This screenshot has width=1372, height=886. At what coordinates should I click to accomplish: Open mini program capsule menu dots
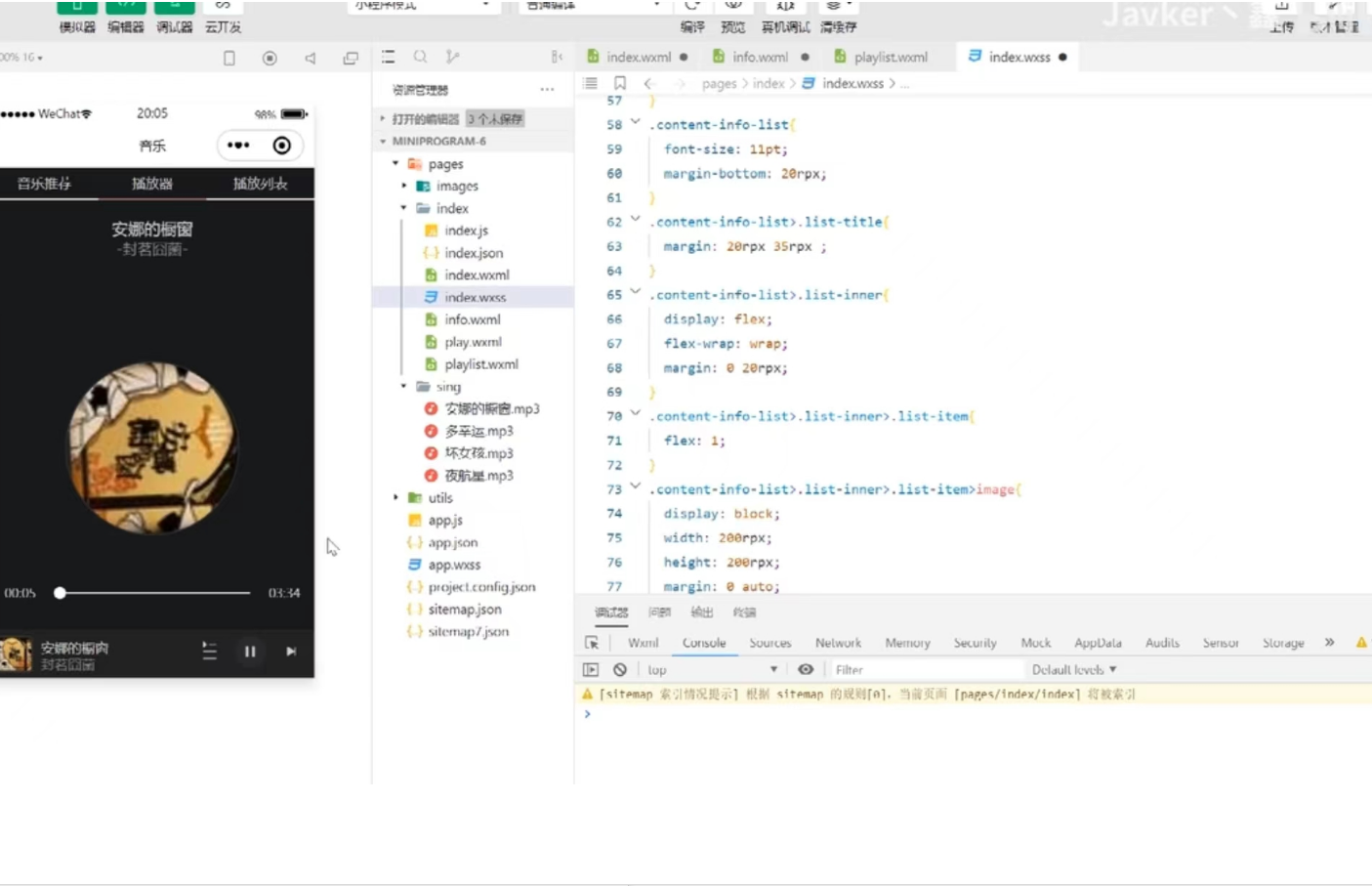pyautogui.click(x=238, y=146)
